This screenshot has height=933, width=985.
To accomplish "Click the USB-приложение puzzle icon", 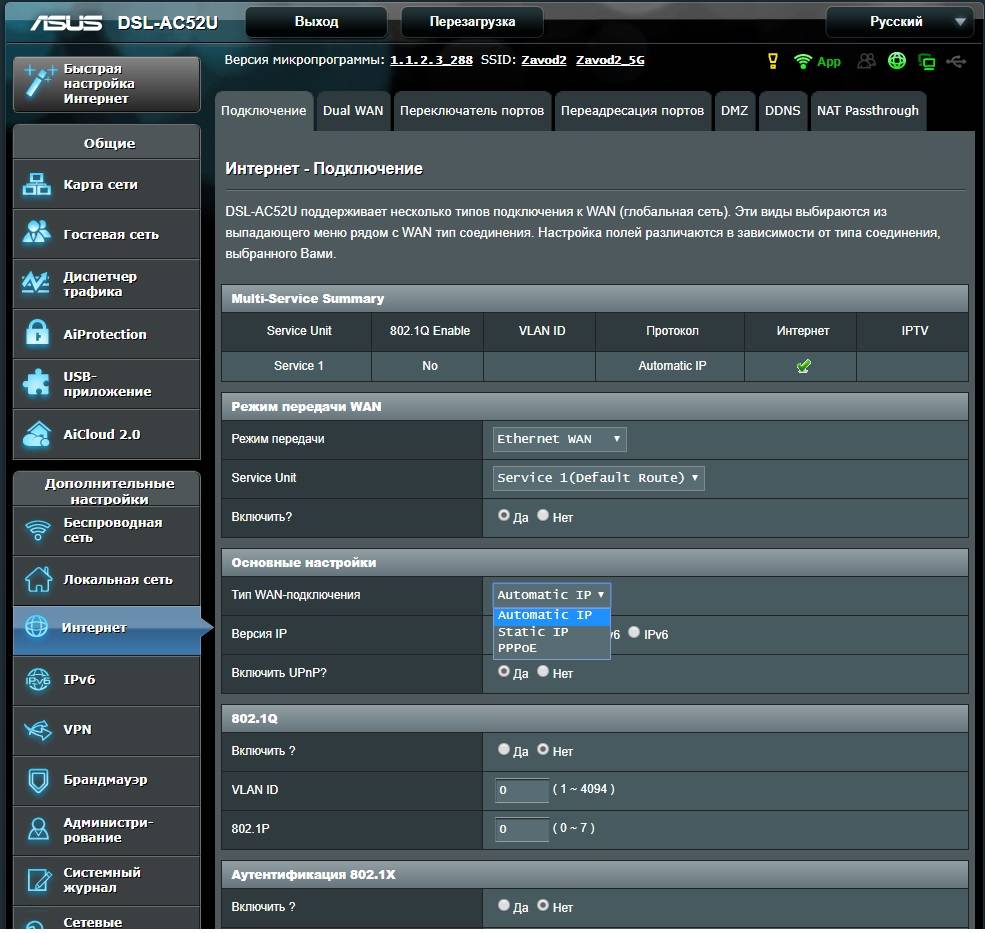I will (x=36, y=383).
